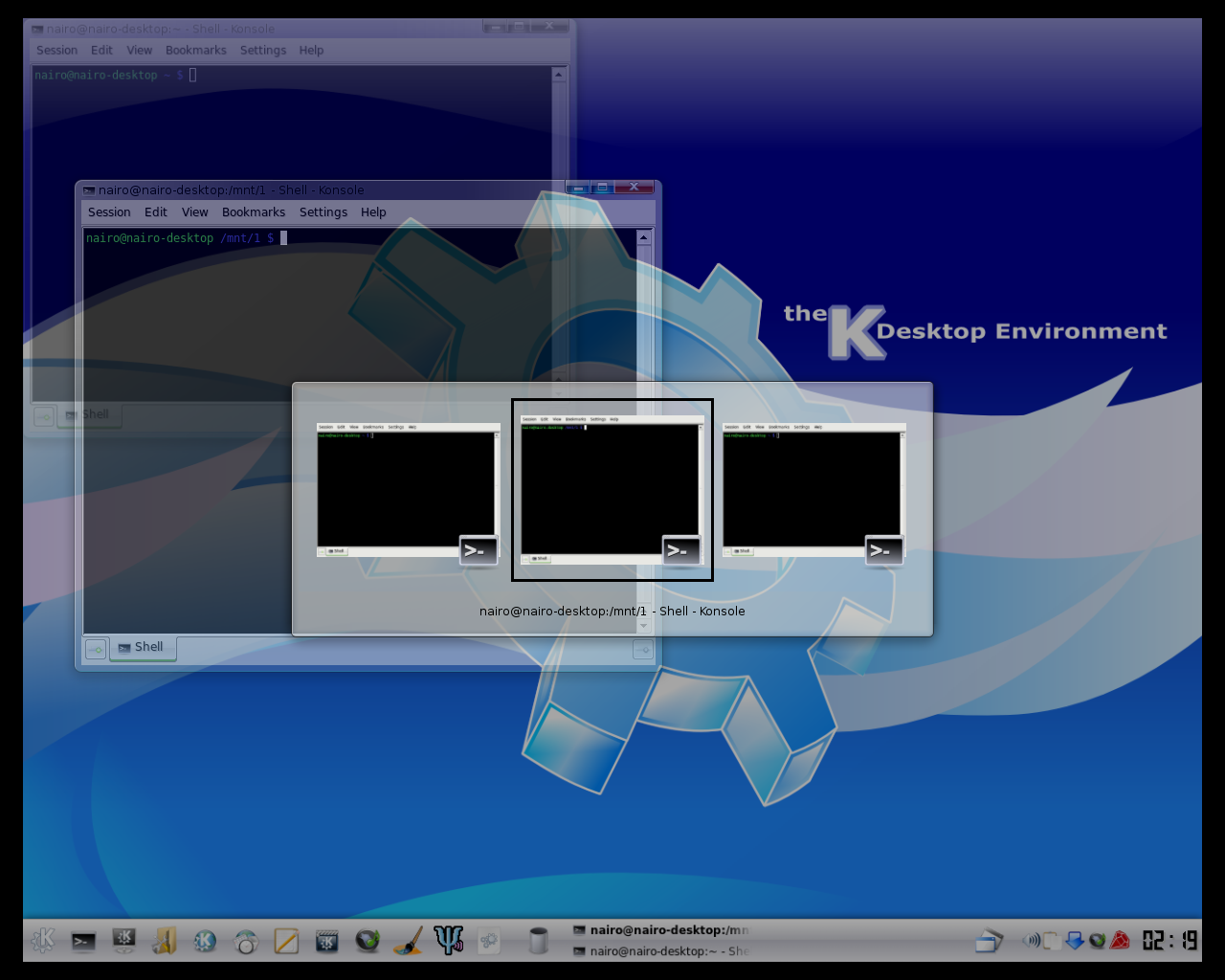This screenshot has width=1225, height=980.
Task: Launch Amarok music player from panel
Action: 367,942
